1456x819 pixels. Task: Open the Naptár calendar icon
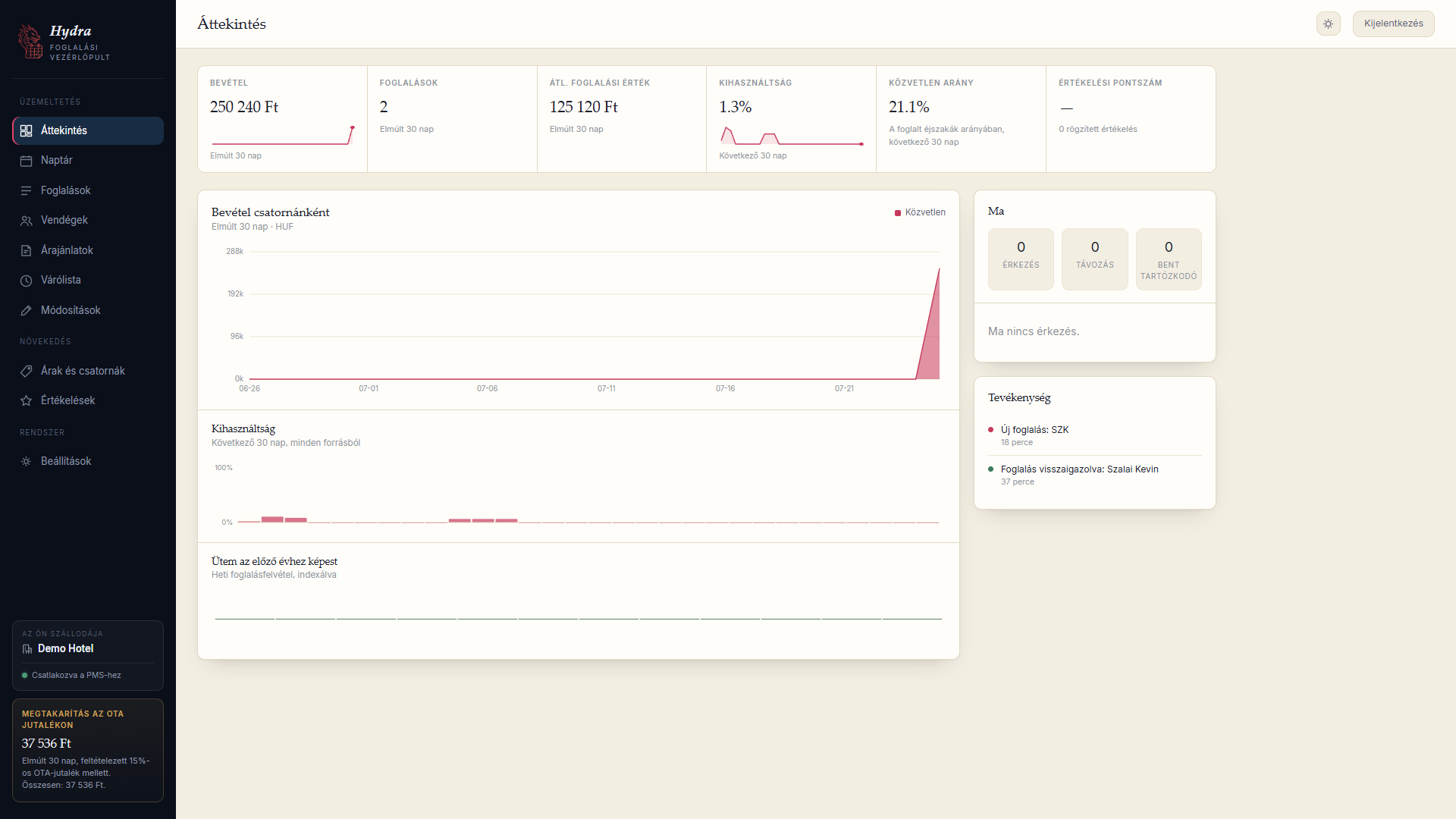26,161
